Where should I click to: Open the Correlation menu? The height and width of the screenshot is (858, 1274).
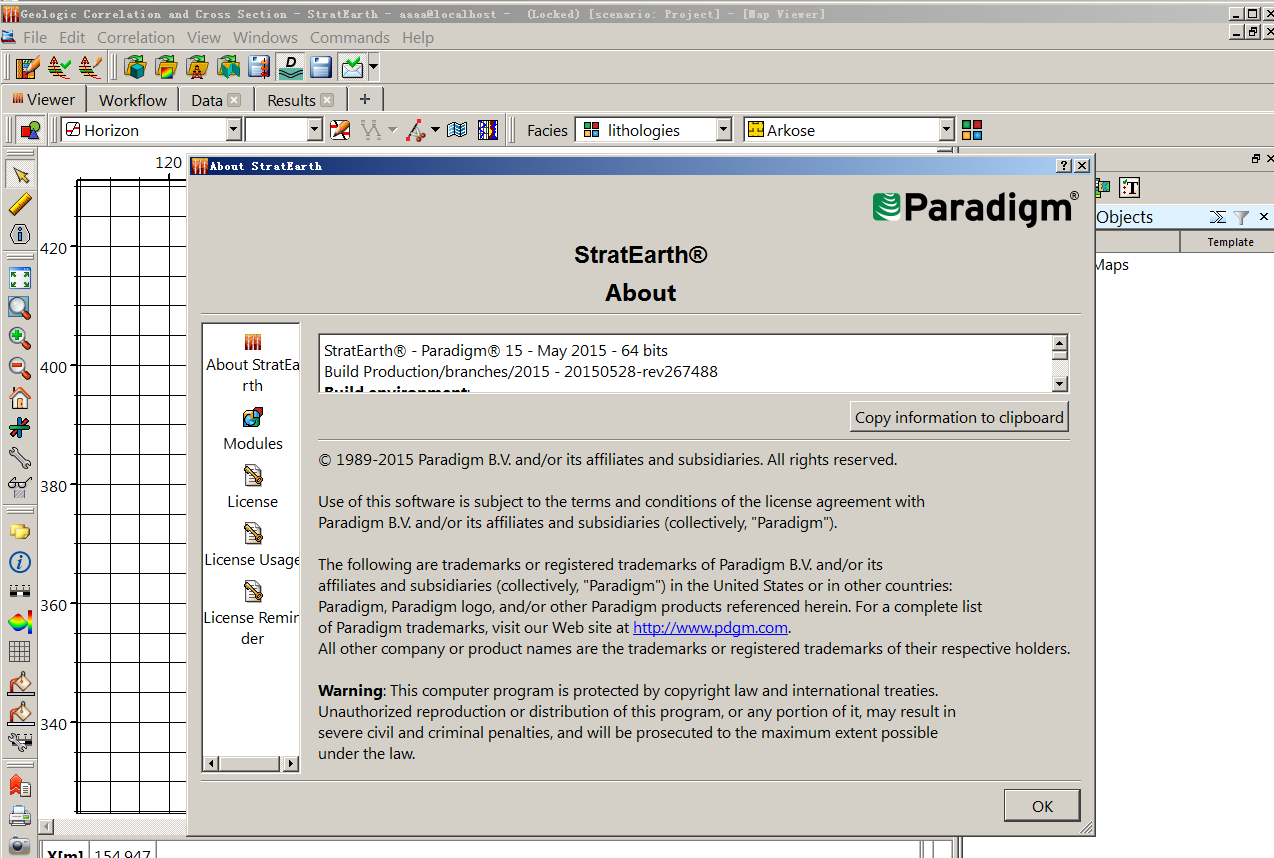pos(136,37)
